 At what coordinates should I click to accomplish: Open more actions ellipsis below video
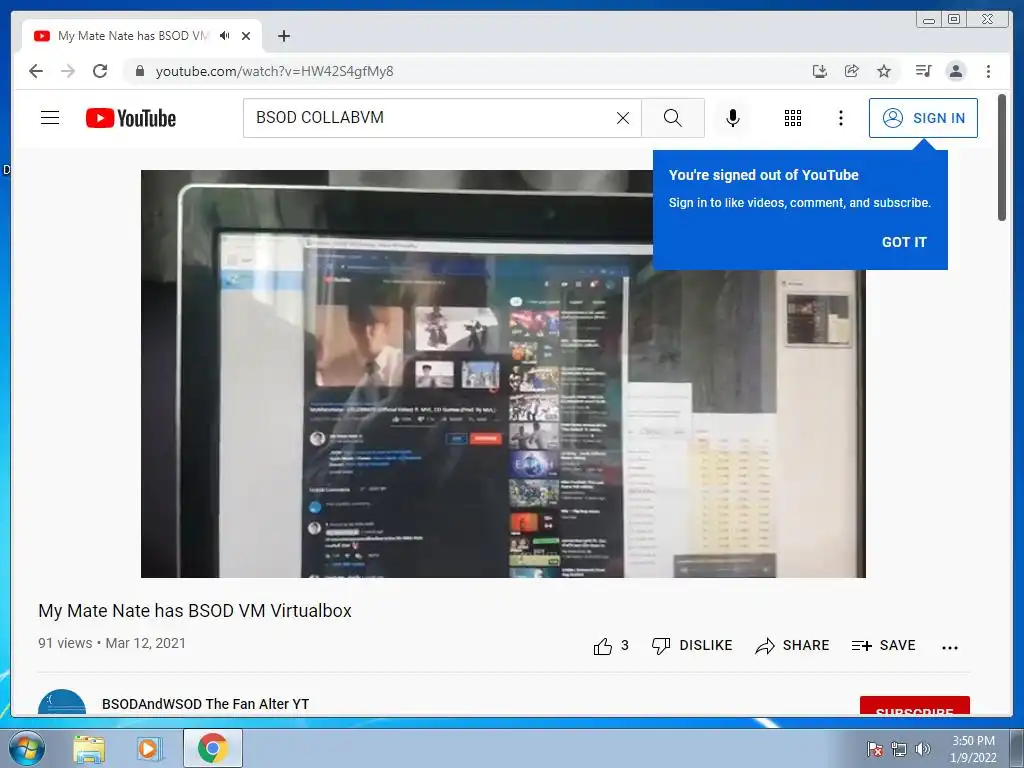tap(950, 647)
